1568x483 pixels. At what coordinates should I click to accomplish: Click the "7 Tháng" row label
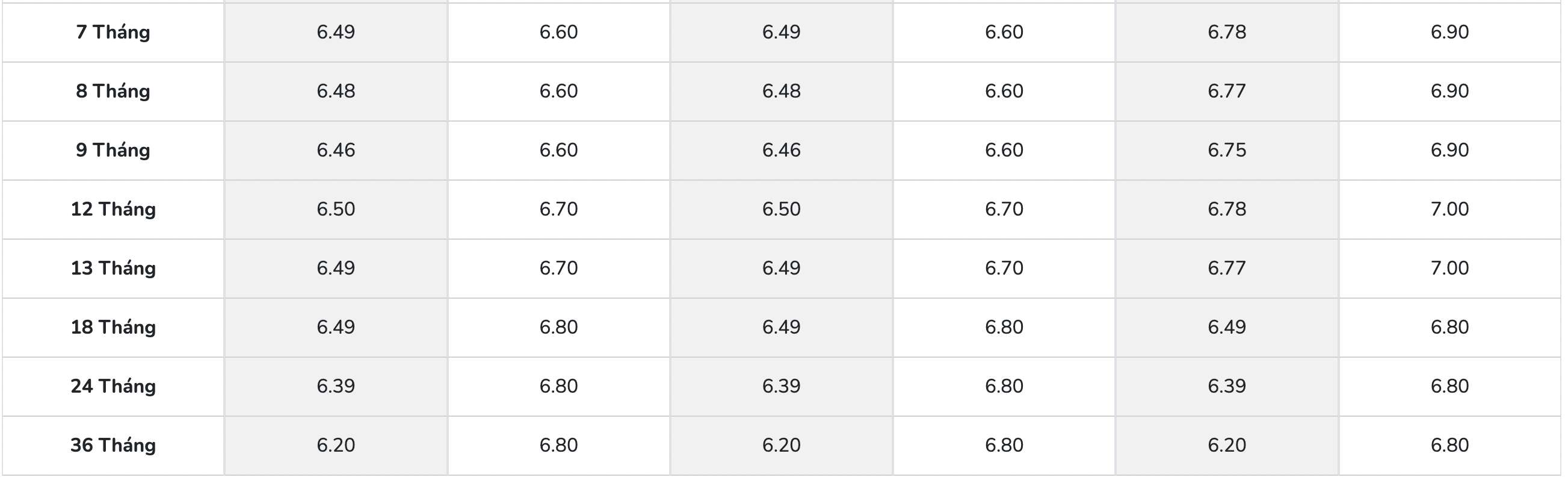coord(113,32)
